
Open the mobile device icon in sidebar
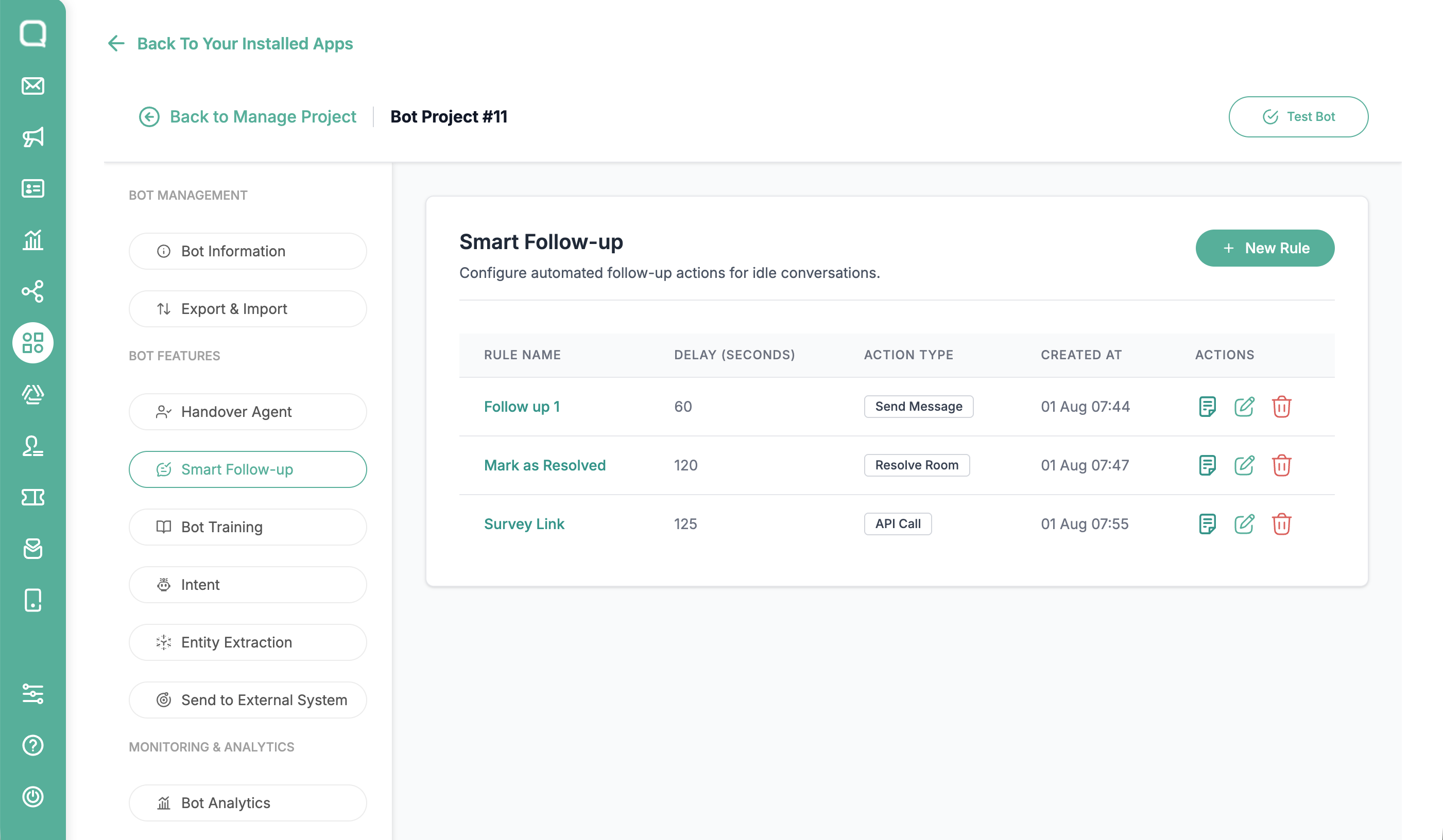(x=32, y=600)
